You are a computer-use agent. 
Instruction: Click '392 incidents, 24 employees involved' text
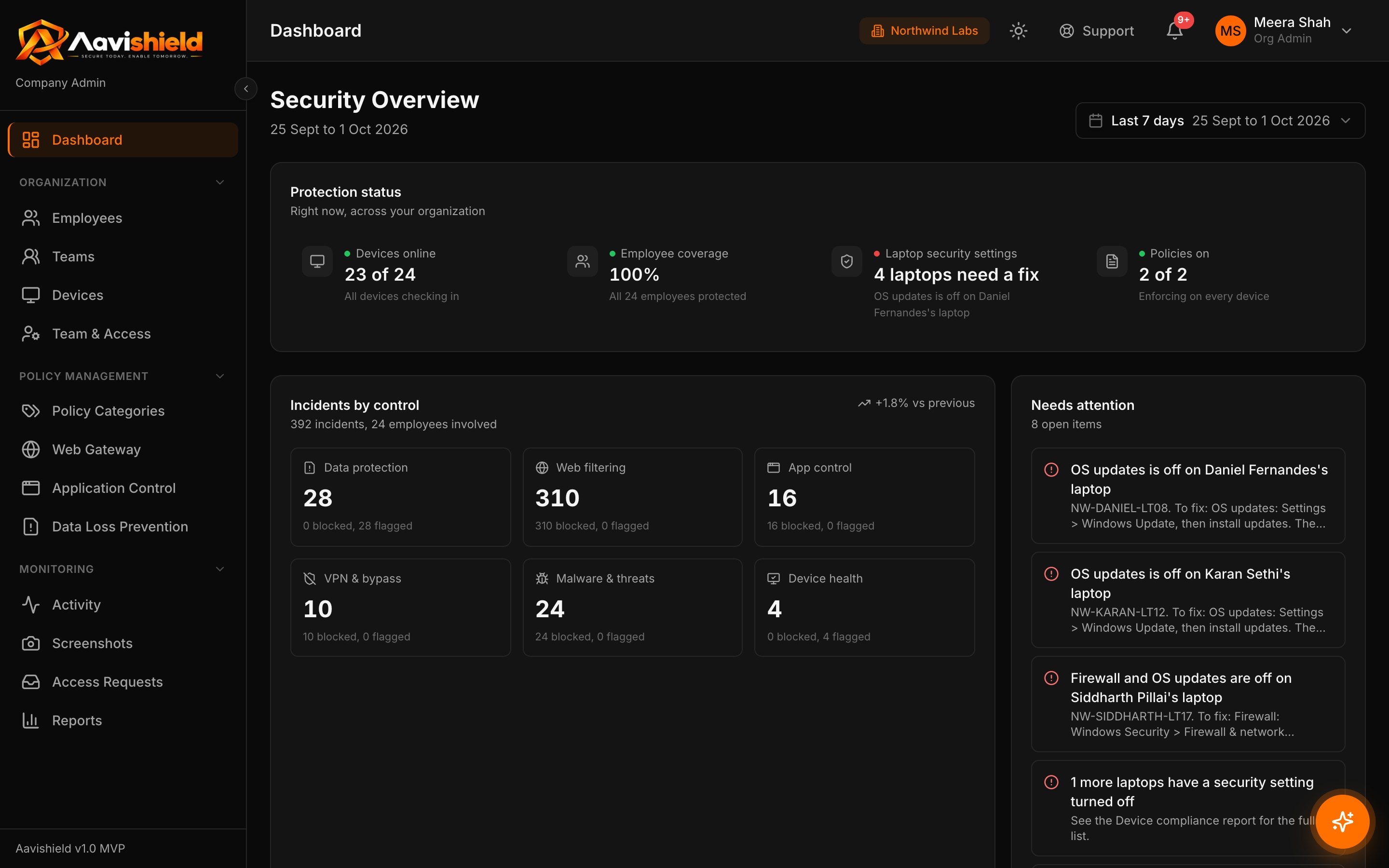click(x=394, y=424)
